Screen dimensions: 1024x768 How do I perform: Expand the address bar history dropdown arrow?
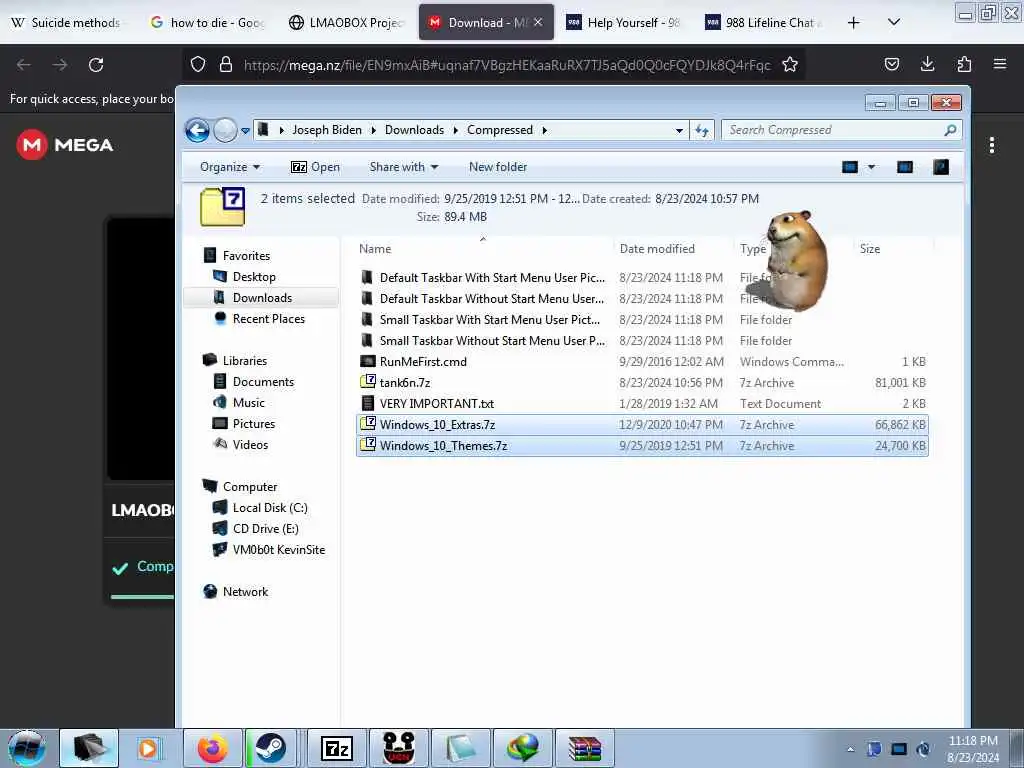point(679,131)
